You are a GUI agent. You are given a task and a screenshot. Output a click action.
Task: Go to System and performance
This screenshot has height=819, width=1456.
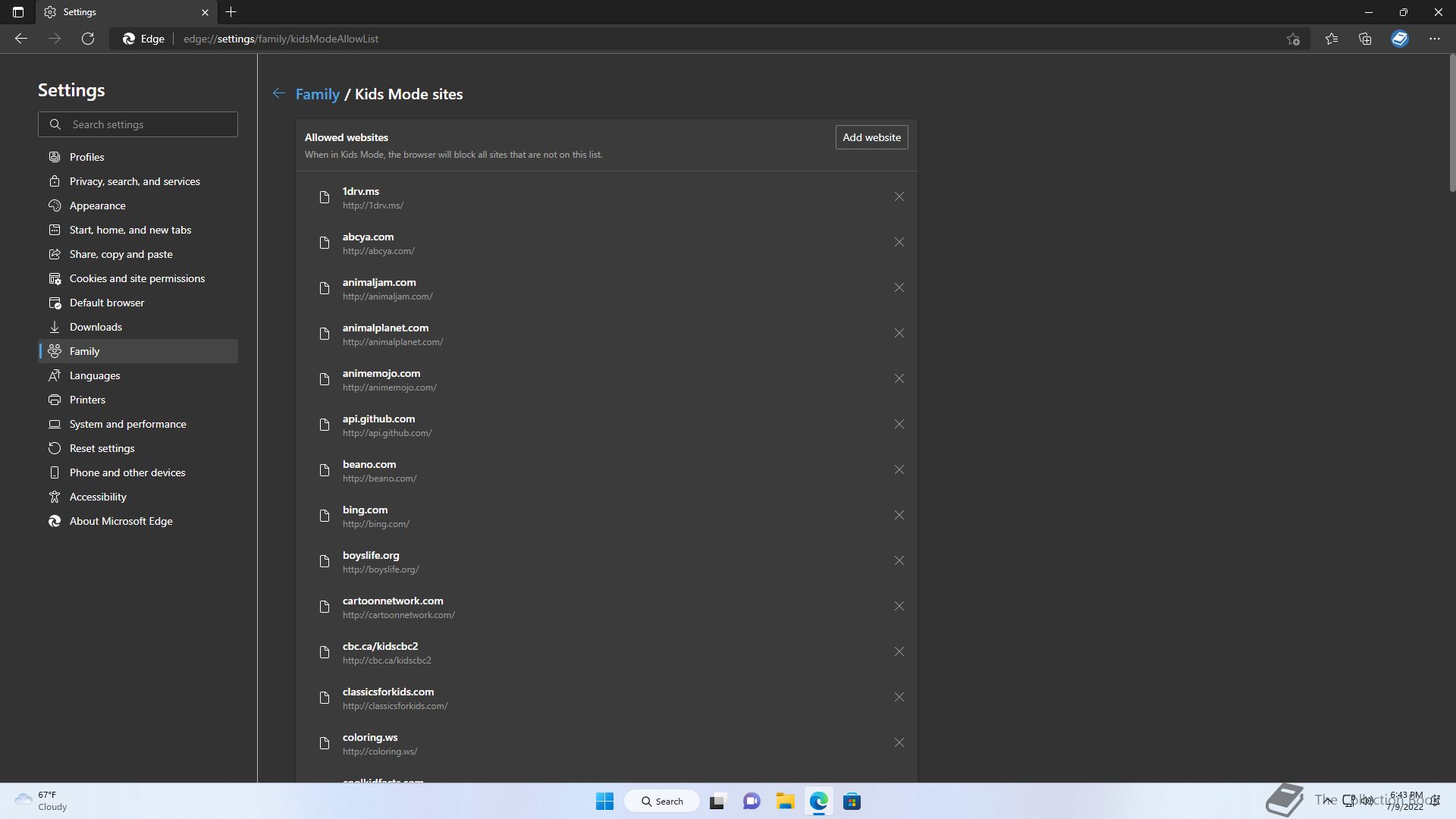[x=138, y=424]
